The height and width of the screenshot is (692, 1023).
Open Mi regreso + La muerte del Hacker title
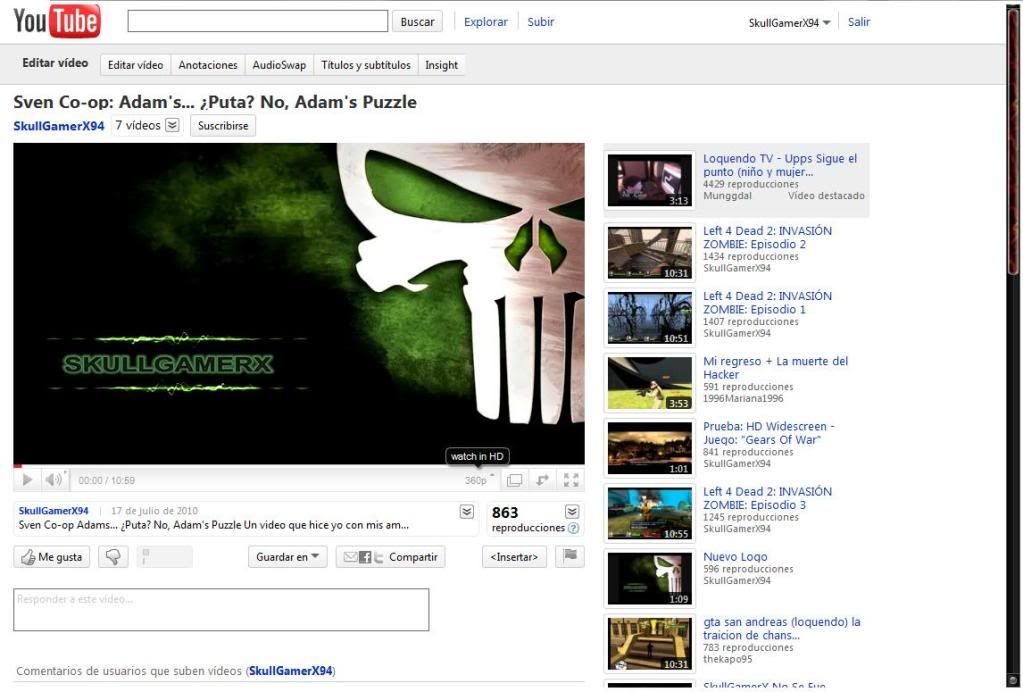tap(775, 368)
